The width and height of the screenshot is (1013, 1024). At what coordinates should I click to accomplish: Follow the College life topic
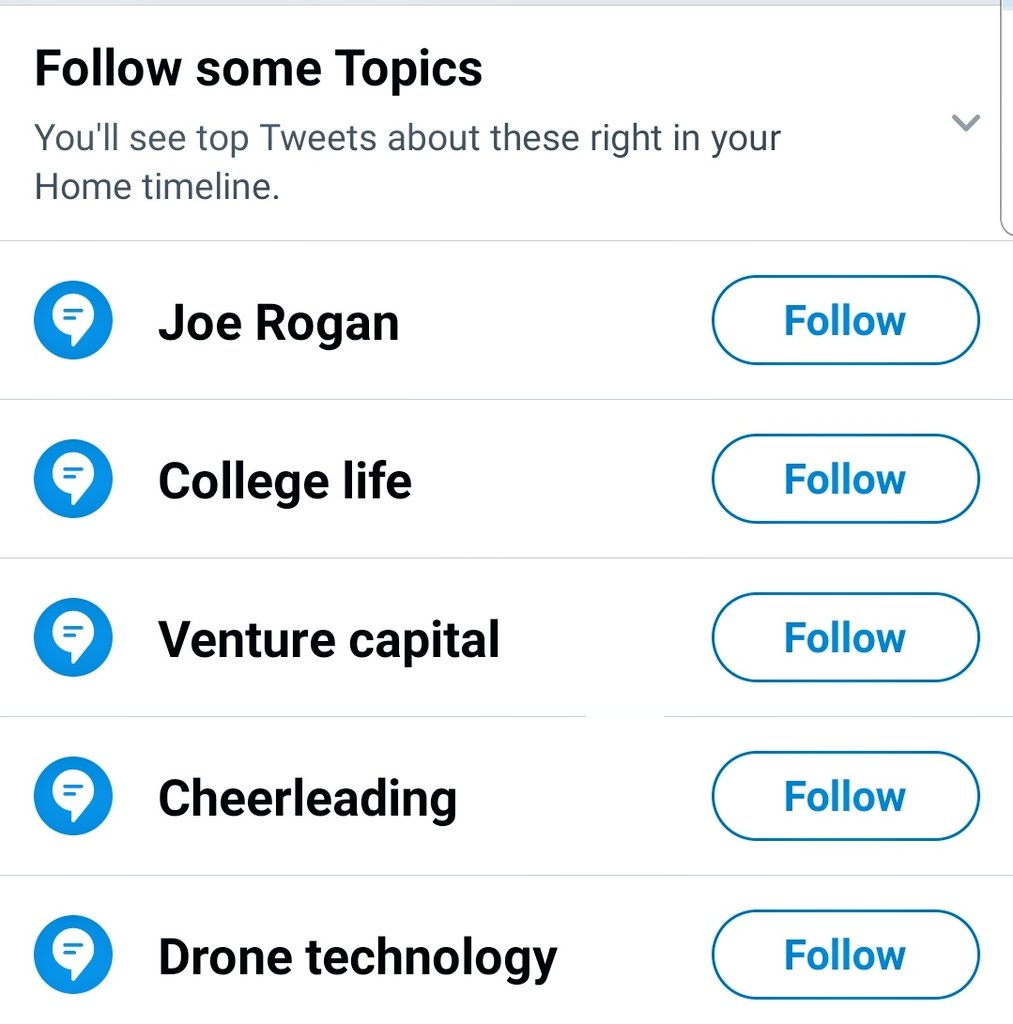click(x=845, y=479)
